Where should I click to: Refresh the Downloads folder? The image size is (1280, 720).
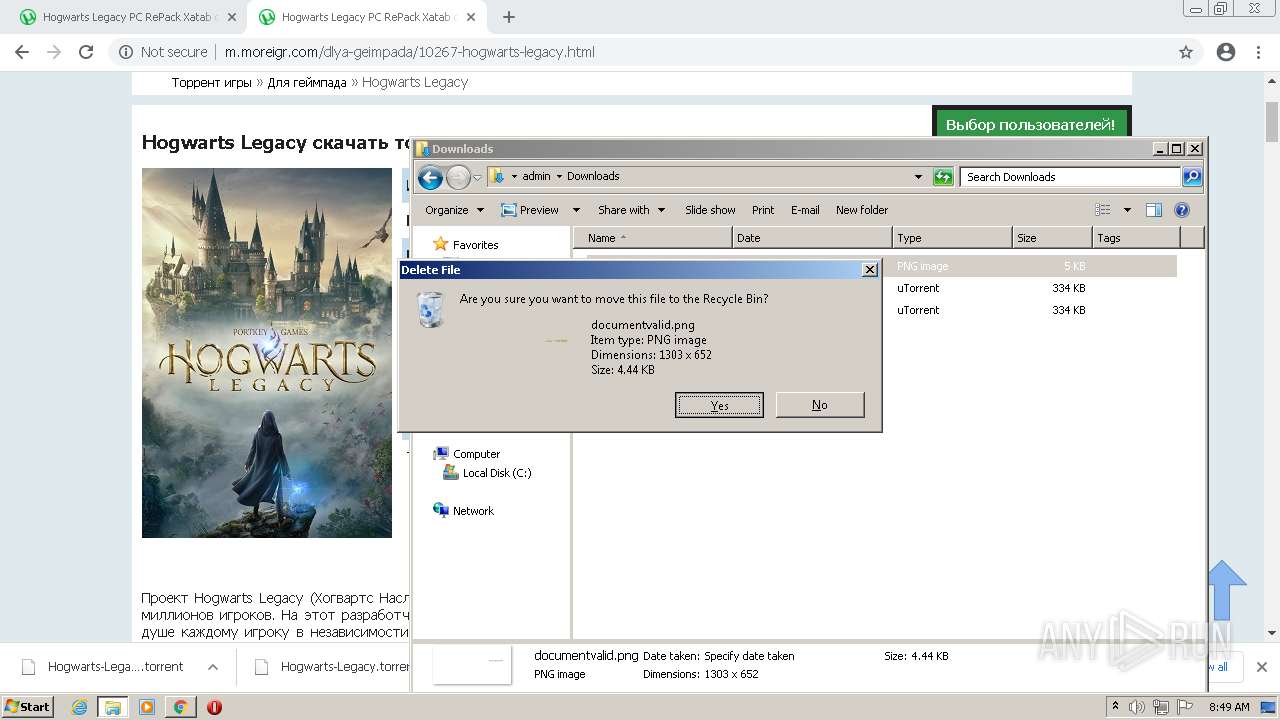942,177
